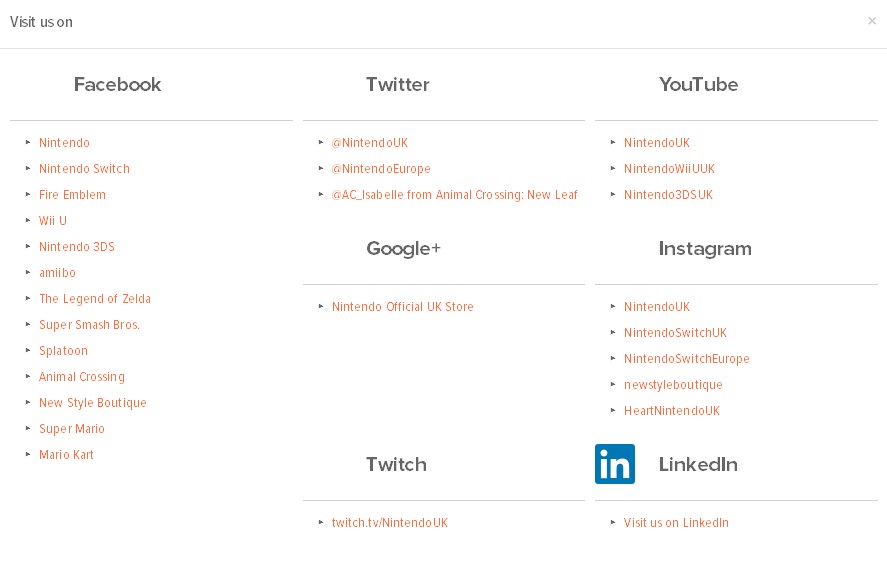Open the NintendoWiiUUK YouTube channel

669,169
